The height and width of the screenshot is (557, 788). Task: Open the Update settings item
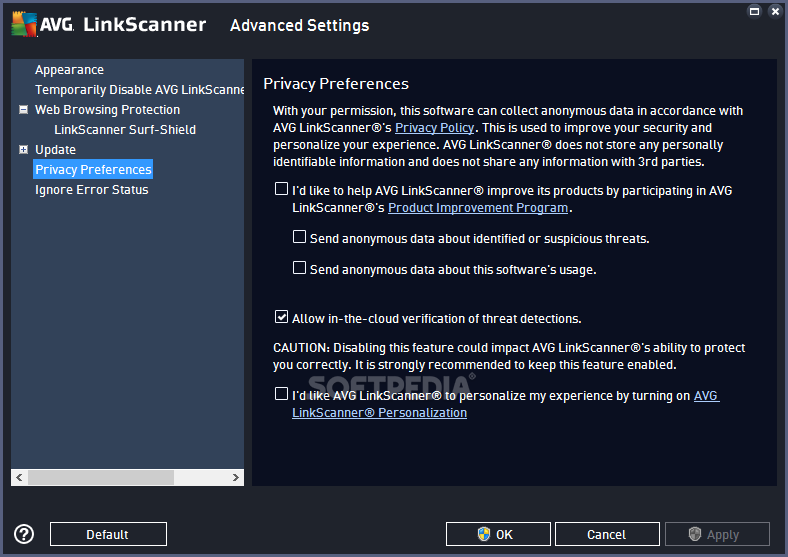[55, 150]
